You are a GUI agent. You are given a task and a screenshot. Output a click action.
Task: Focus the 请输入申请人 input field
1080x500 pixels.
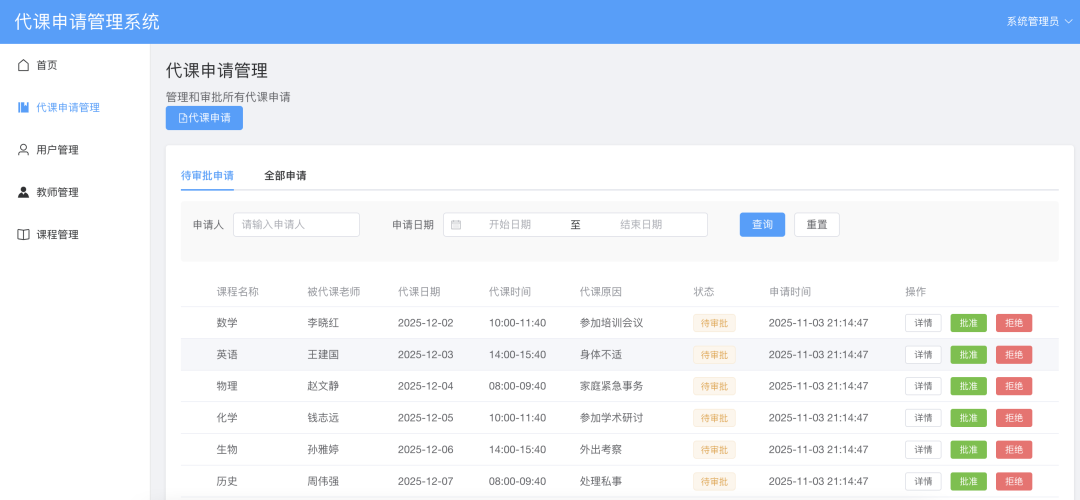(296, 225)
